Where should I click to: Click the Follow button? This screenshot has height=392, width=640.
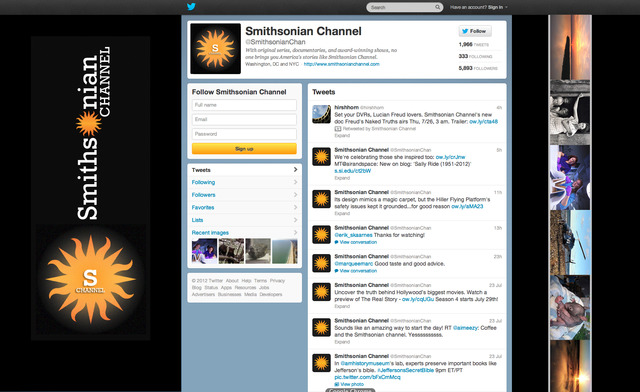(x=475, y=31)
